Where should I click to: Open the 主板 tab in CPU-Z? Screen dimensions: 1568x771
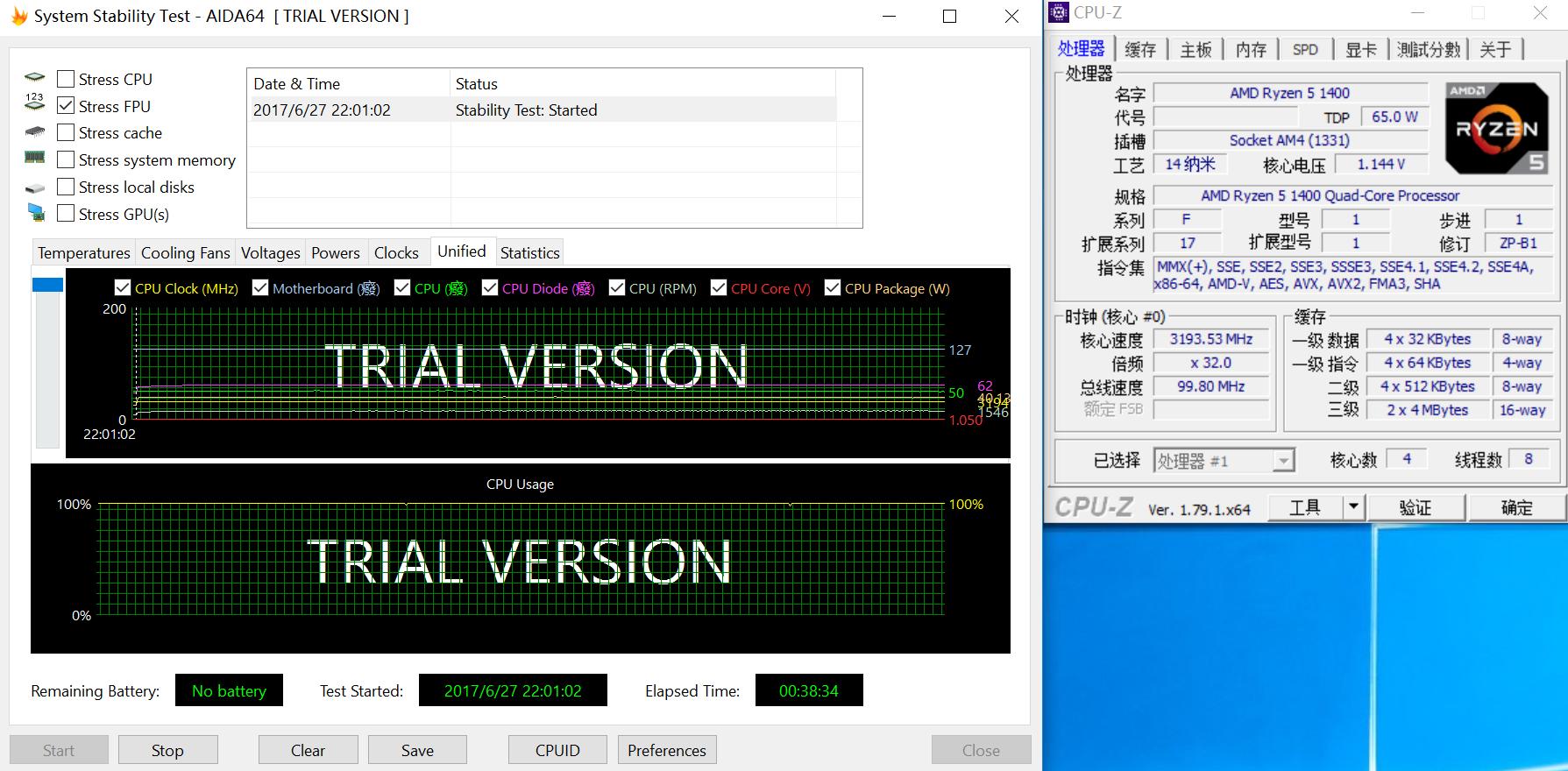[1196, 49]
